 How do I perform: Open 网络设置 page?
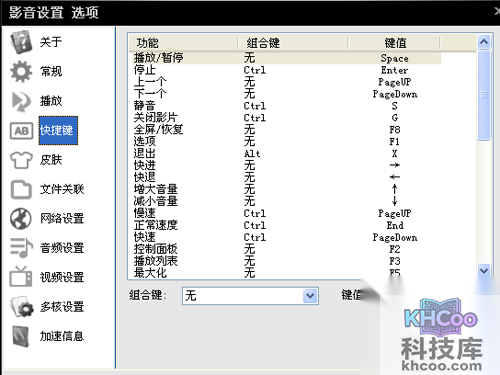click(62, 219)
